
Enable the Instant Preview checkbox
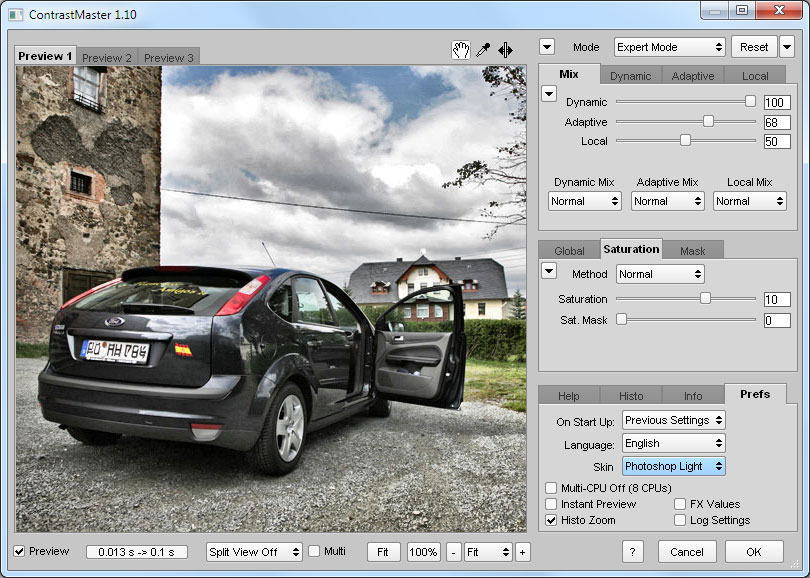(x=551, y=504)
